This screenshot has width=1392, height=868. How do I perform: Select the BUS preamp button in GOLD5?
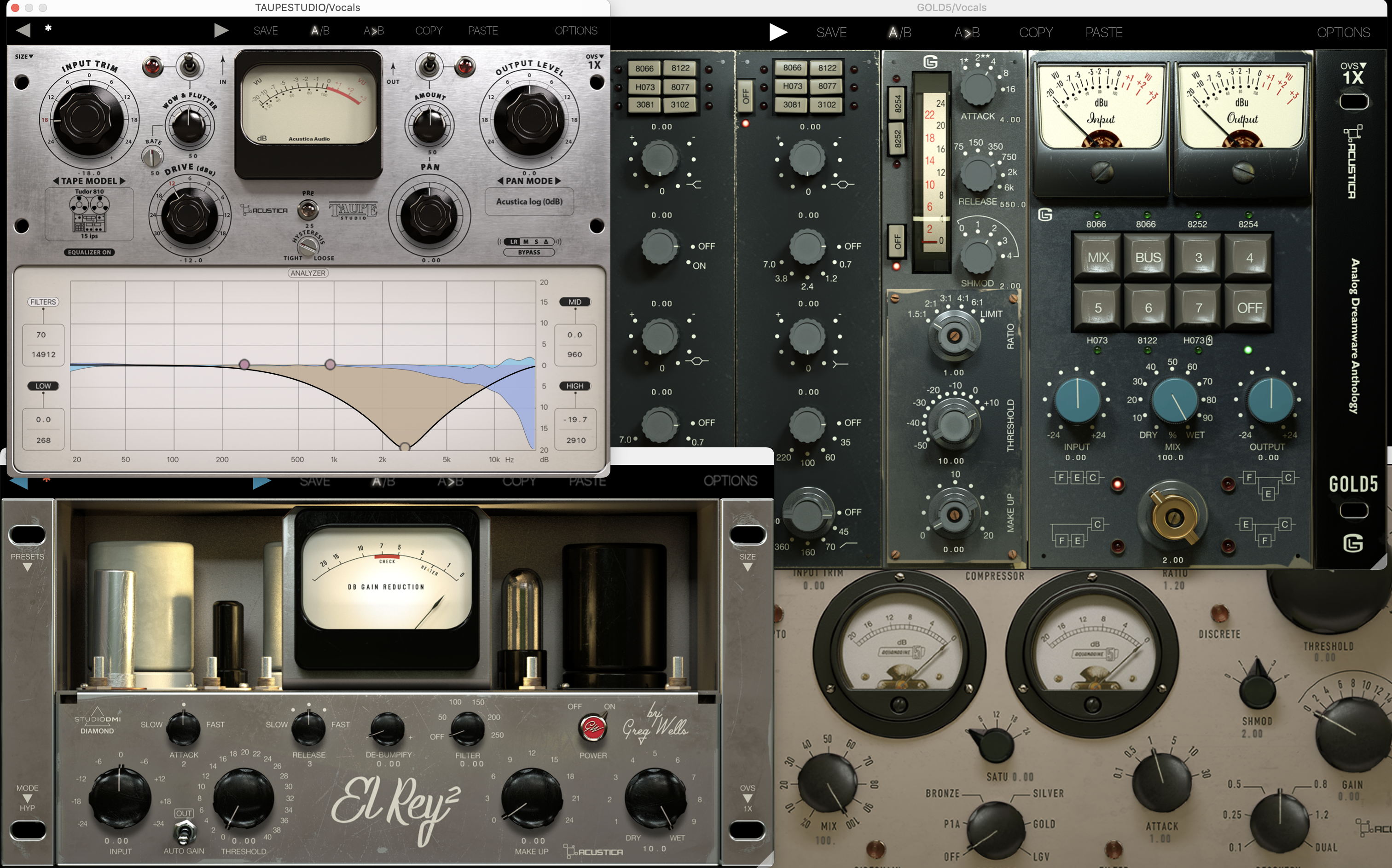coord(1148,258)
